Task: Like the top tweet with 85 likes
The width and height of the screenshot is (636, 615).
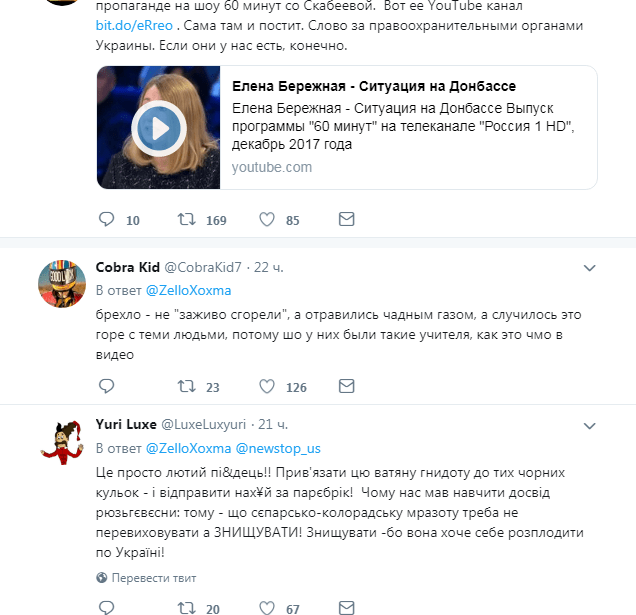Action: 267,220
